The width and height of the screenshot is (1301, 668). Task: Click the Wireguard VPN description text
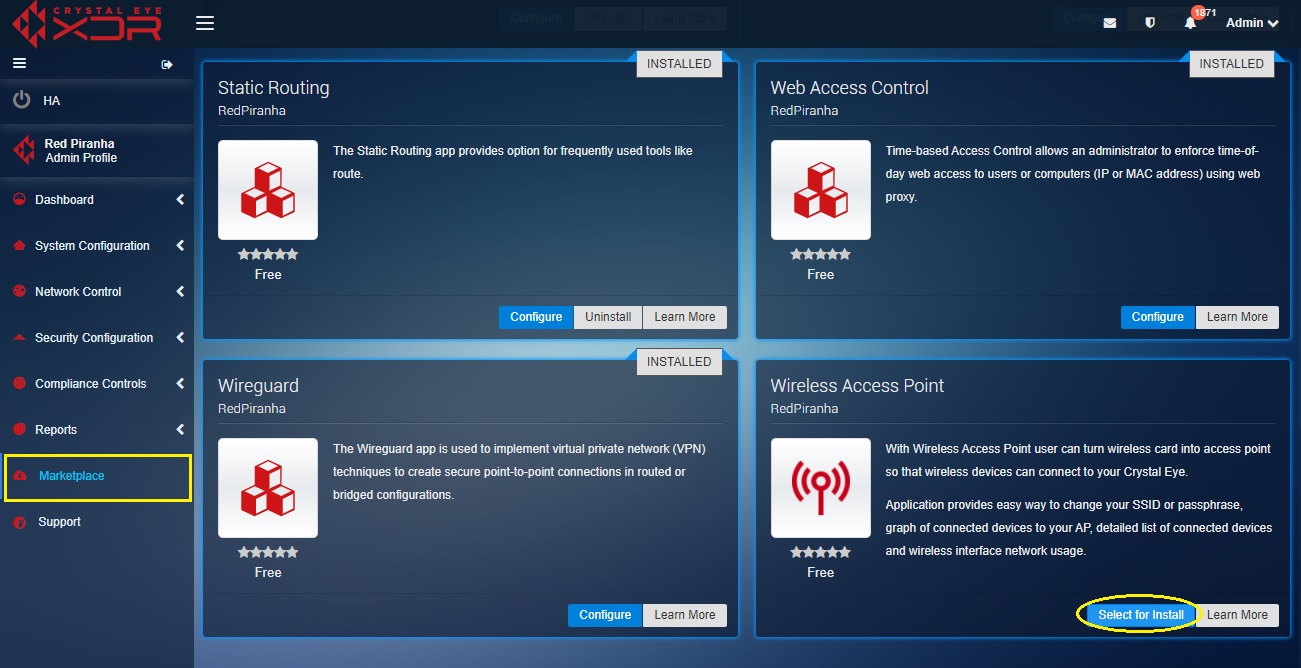[520, 472]
